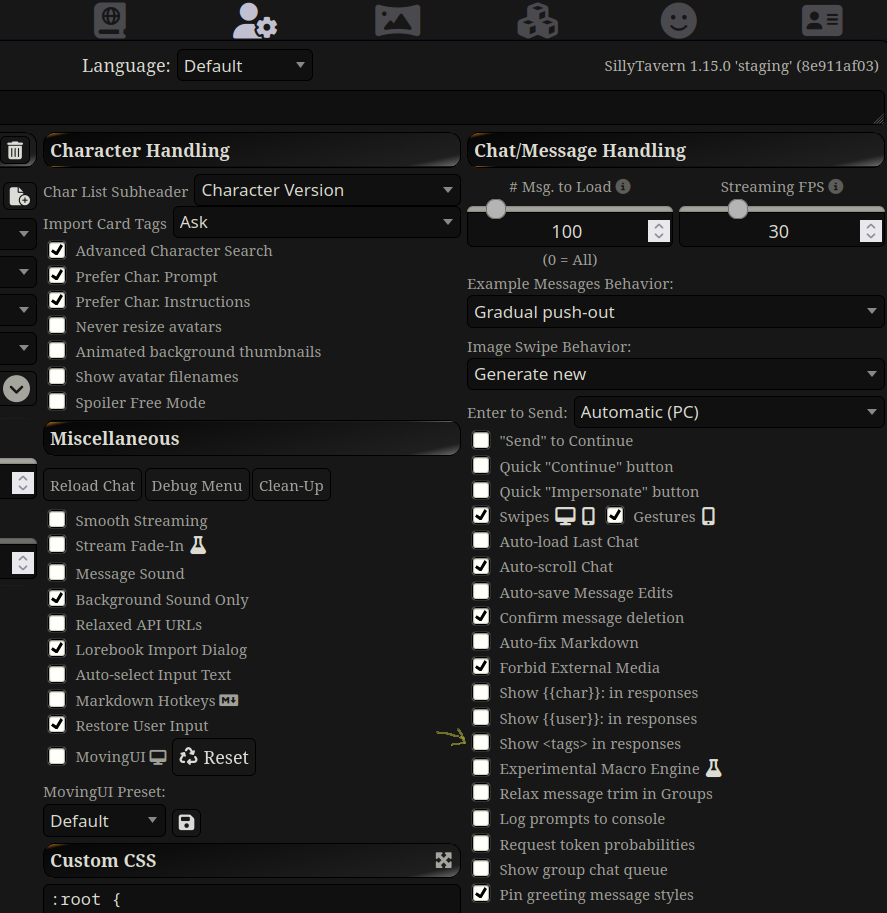Open Image Swipe Behavior dropdown
Image resolution: width=887 pixels, height=913 pixels.
pyautogui.click(x=676, y=374)
